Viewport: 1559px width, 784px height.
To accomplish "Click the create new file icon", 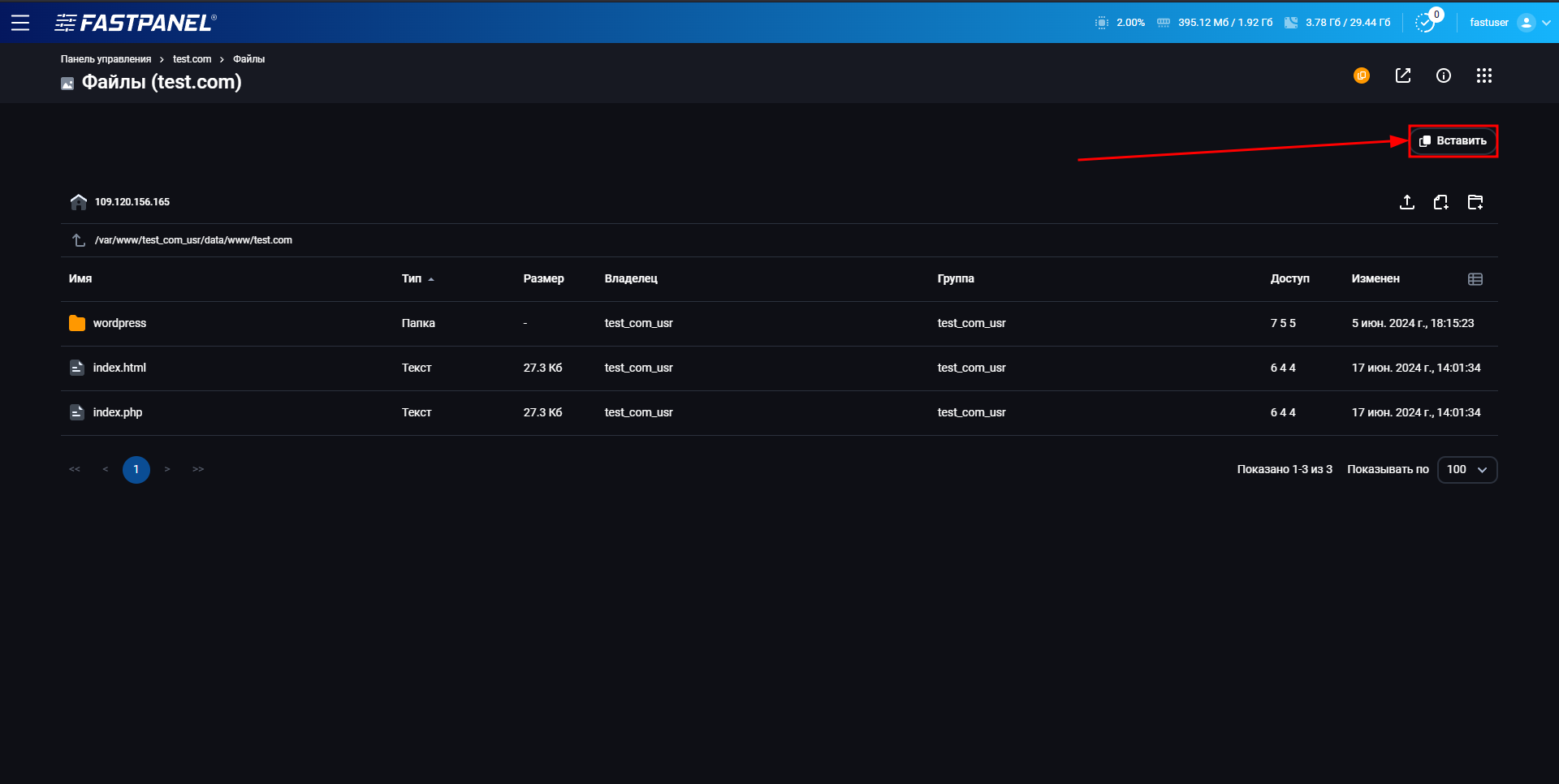I will point(1441,202).
